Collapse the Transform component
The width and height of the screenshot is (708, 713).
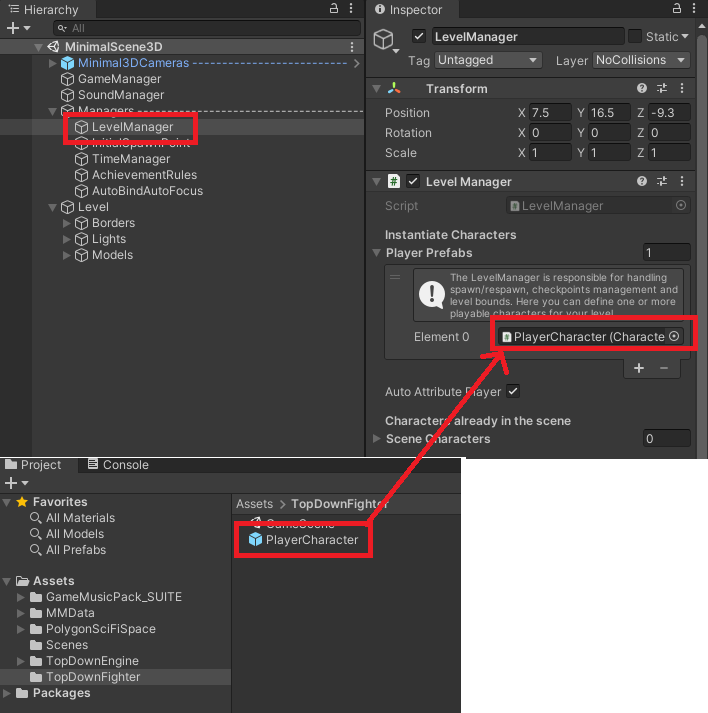(x=377, y=89)
